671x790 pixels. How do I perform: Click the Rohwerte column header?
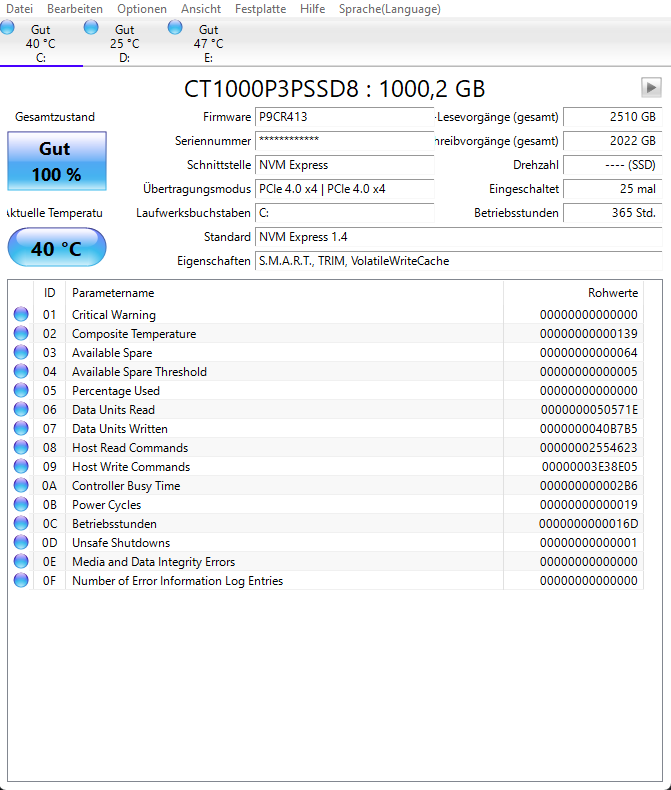(573, 293)
